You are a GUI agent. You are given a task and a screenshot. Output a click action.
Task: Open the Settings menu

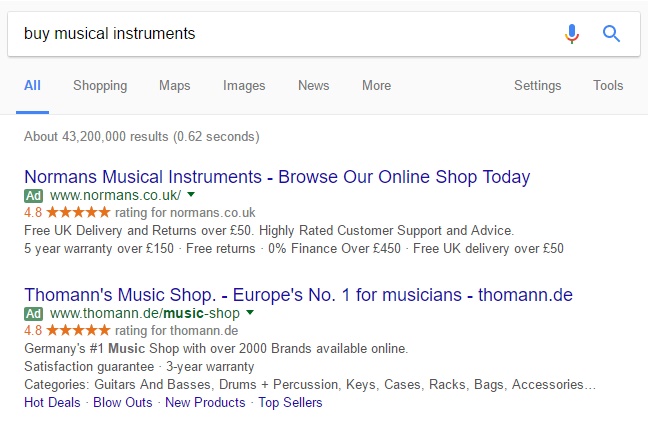[x=538, y=86]
